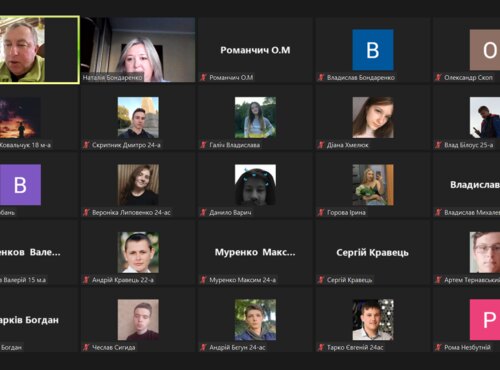Select Наталія Бондаренко video tile
The image size is (500, 370).
[x=138, y=50]
